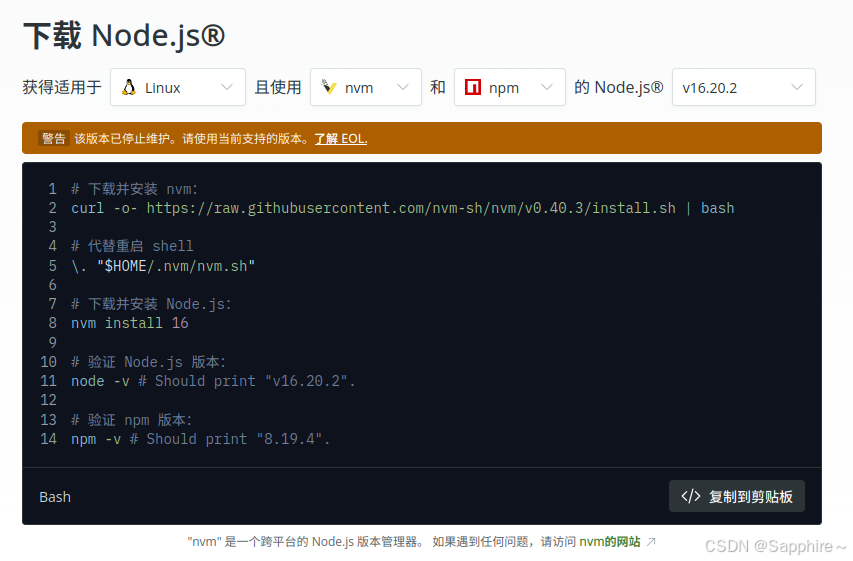The width and height of the screenshot is (853, 561).
Task: Click the "# 下载并安装 Node.js:" comment
Action: (x=151, y=304)
